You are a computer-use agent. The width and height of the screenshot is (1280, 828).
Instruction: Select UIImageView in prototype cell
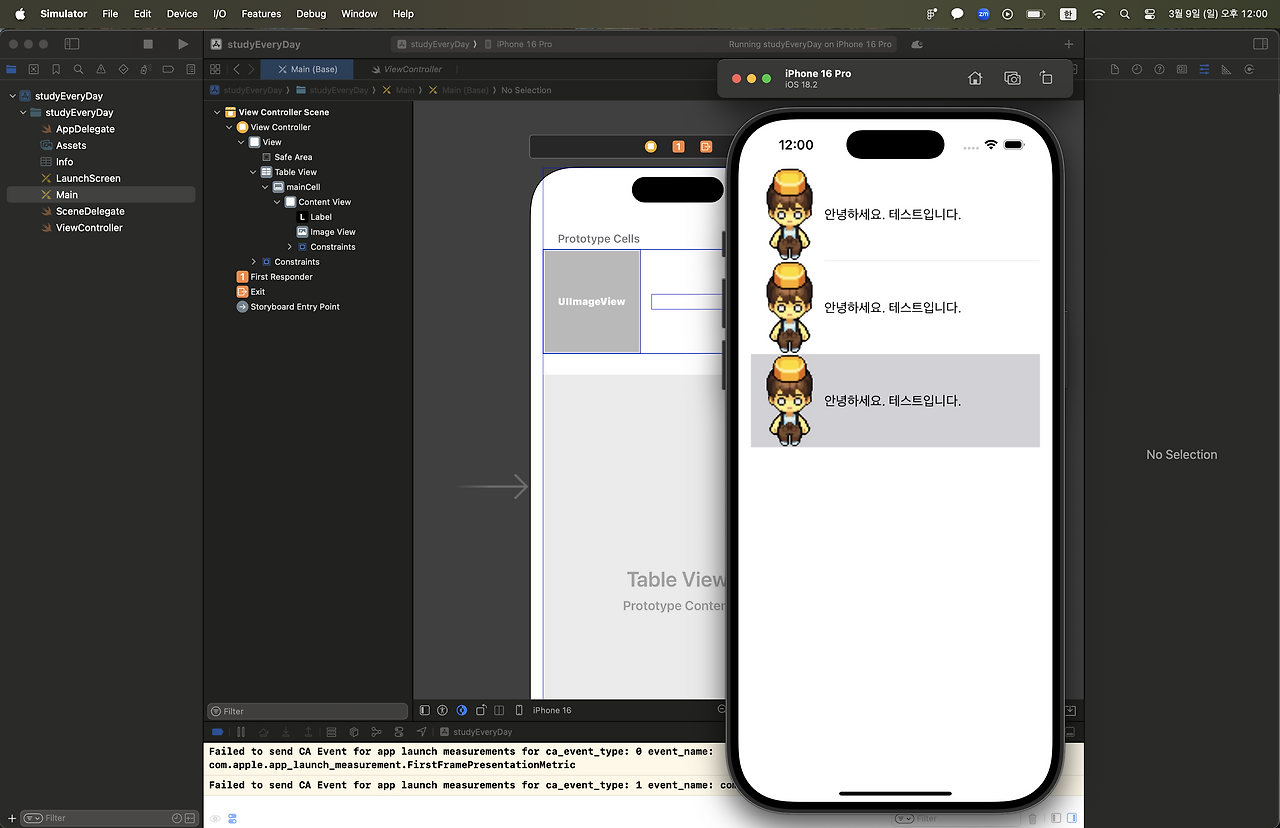tap(592, 301)
